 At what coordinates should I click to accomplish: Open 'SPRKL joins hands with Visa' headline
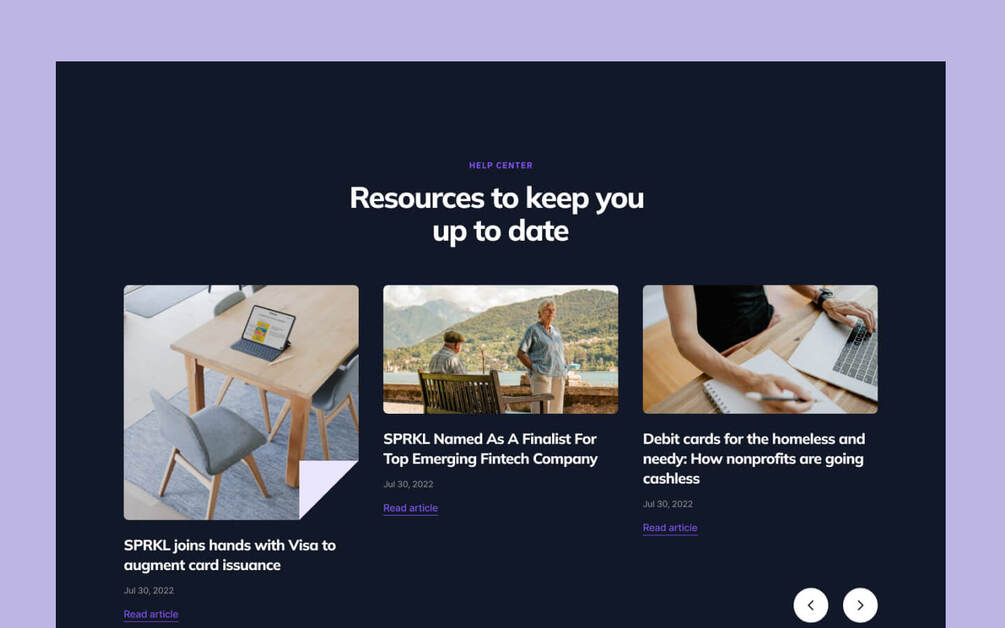[x=229, y=555]
